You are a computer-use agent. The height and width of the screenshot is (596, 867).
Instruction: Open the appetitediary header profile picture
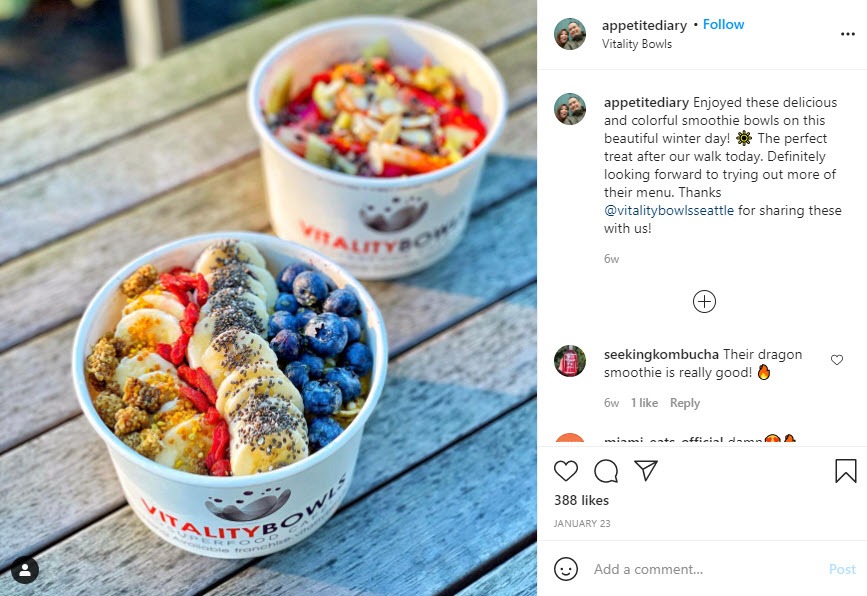[x=570, y=34]
